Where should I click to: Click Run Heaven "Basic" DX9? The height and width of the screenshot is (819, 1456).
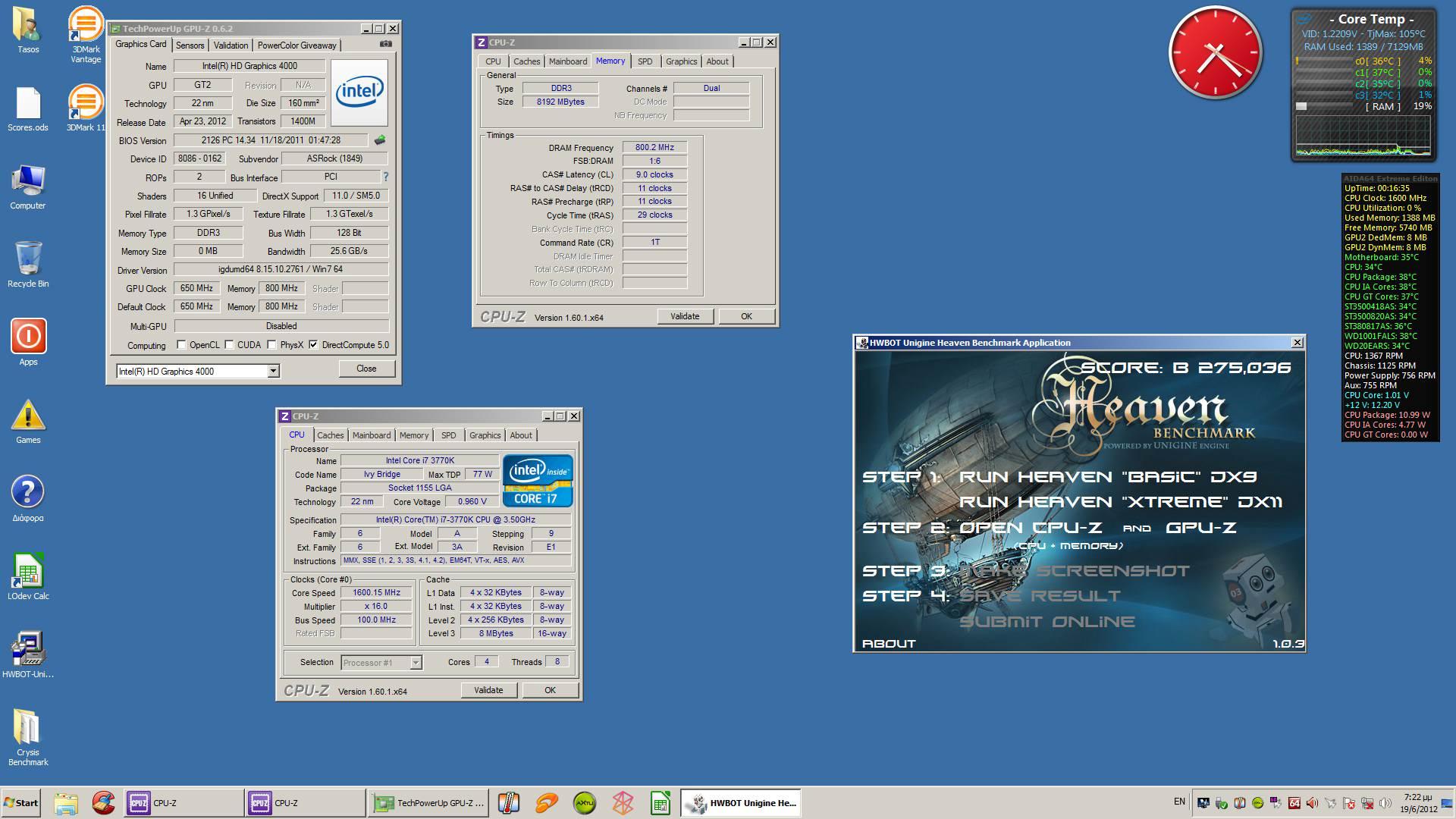[x=1108, y=477]
